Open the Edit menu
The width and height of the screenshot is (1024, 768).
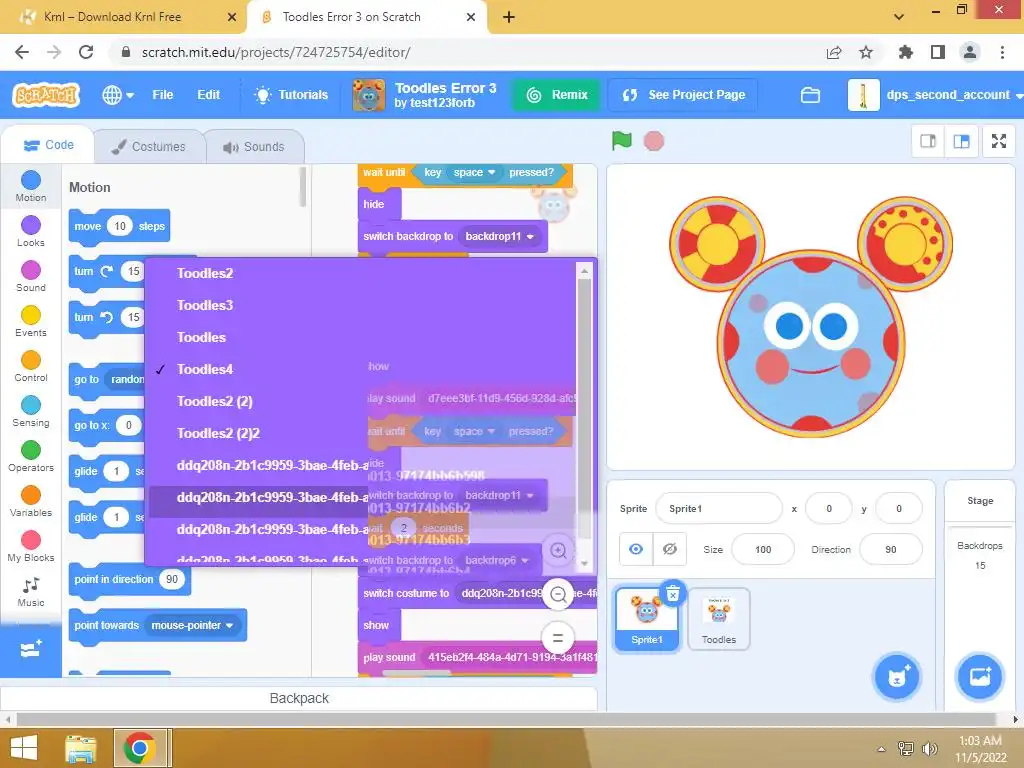(x=208, y=95)
